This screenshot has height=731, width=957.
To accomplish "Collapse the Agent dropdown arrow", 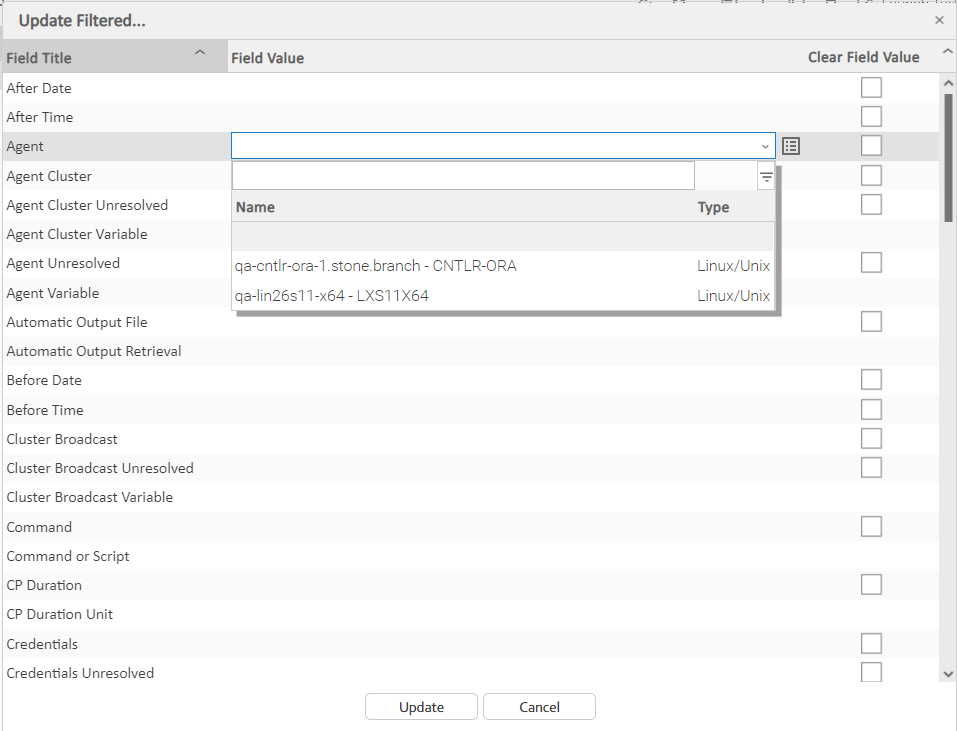I will 765,146.
